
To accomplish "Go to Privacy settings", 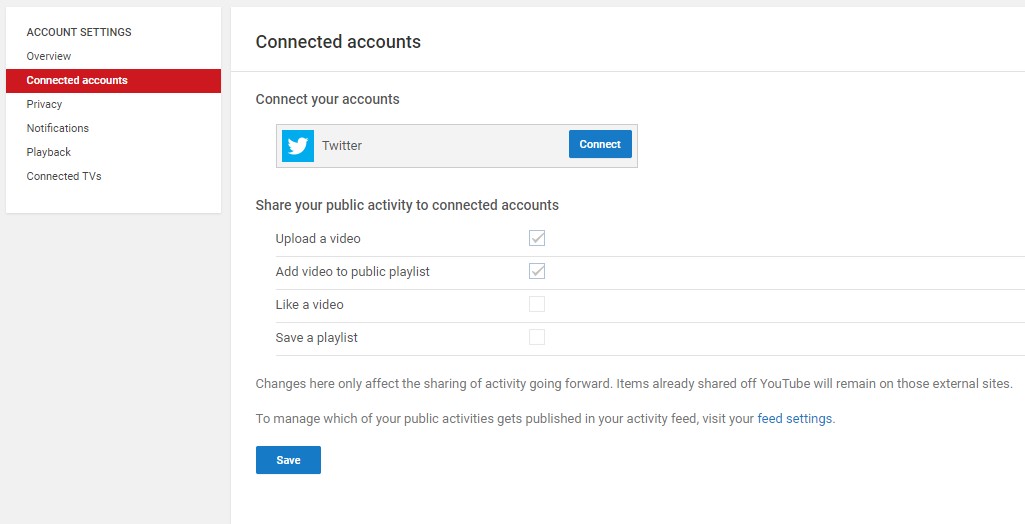I will [x=44, y=105].
